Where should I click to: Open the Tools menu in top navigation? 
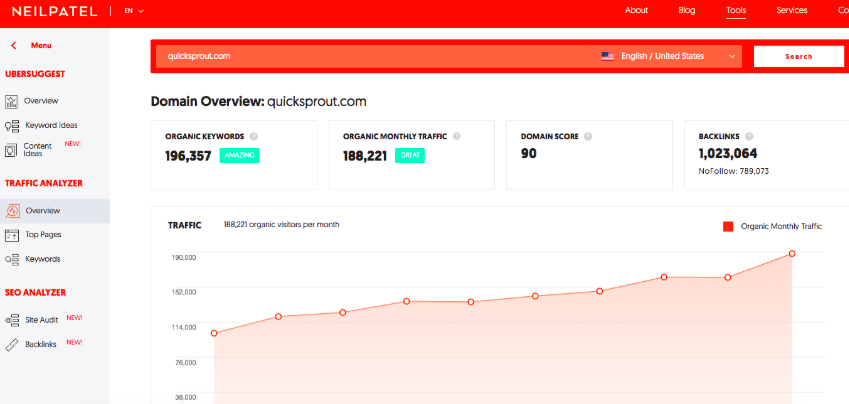click(736, 11)
